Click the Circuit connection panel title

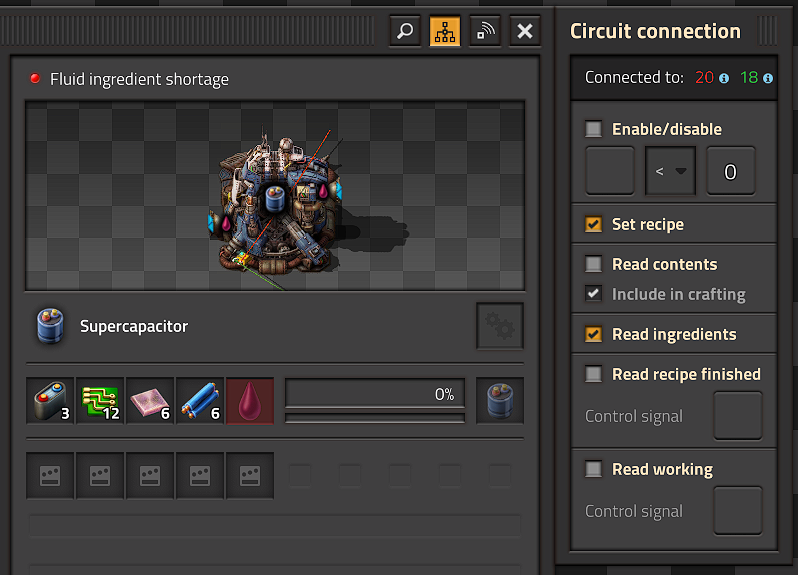[655, 31]
